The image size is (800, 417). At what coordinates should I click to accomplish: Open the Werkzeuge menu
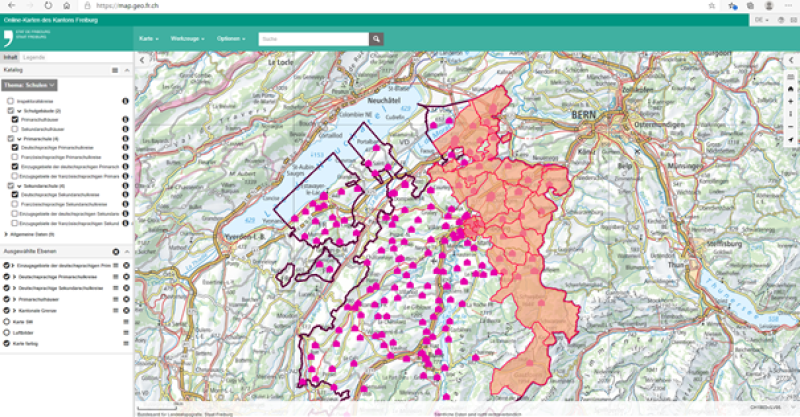187,39
